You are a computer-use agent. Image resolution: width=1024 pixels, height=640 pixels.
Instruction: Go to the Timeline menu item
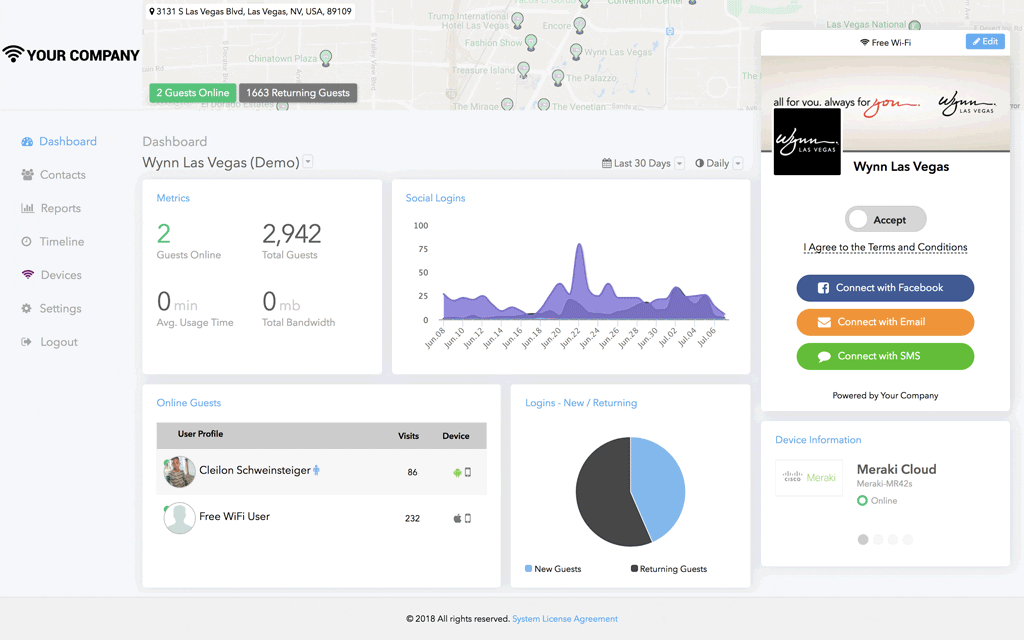[x=62, y=242]
